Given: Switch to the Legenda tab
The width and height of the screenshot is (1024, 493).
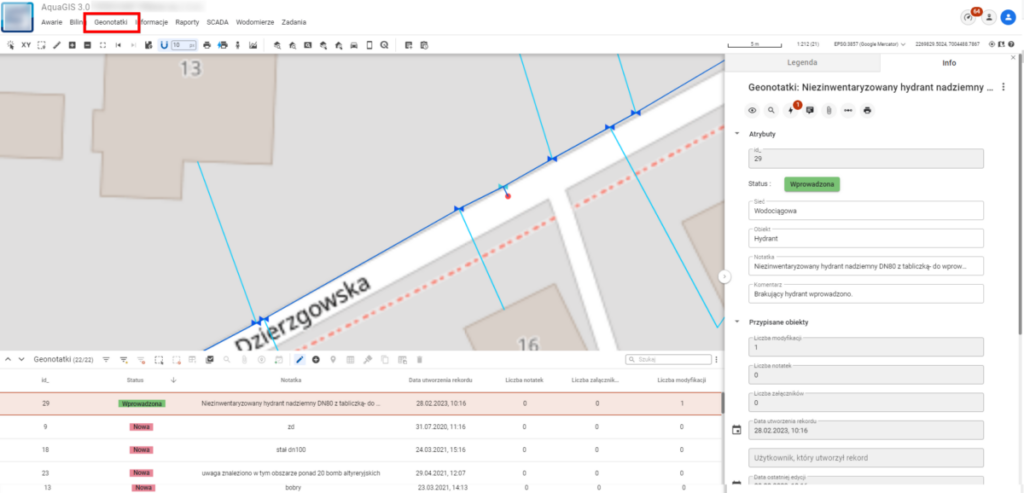Looking at the screenshot, I should [x=802, y=63].
